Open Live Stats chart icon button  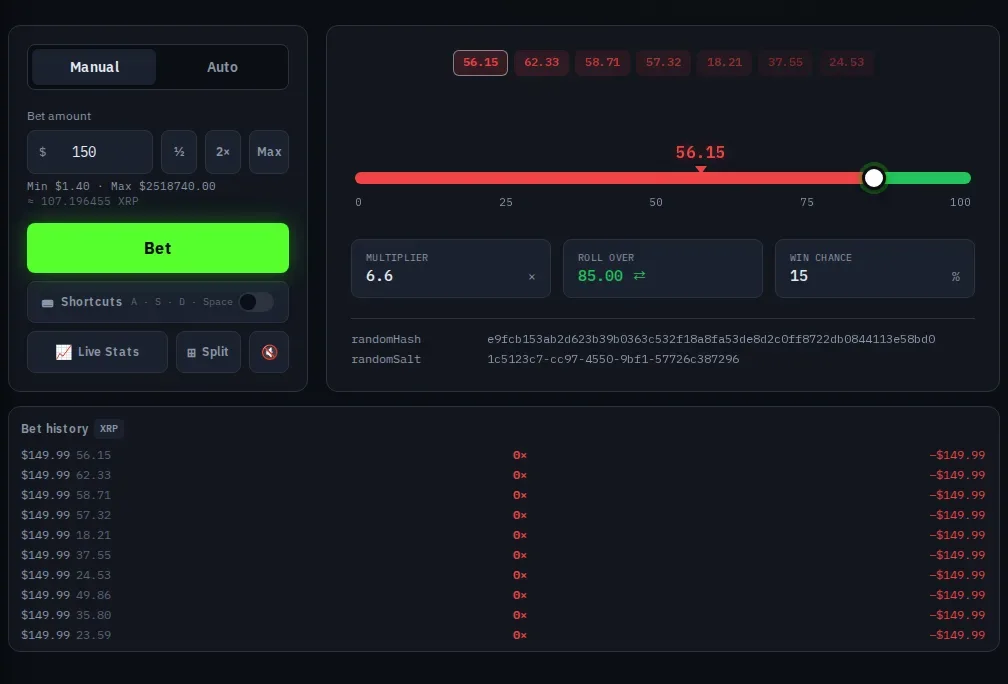coord(97,352)
